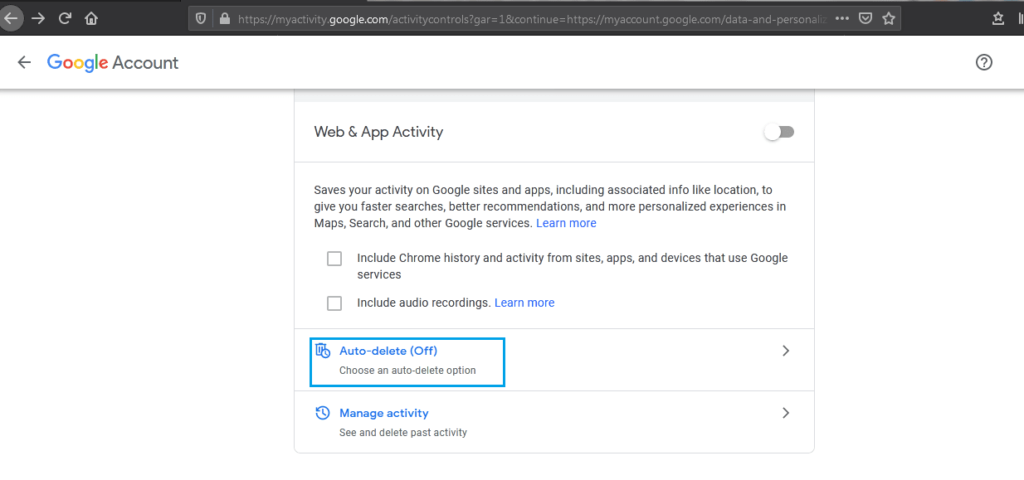Go back using Google Account arrow
1024x480 pixels.
point(25,63)
